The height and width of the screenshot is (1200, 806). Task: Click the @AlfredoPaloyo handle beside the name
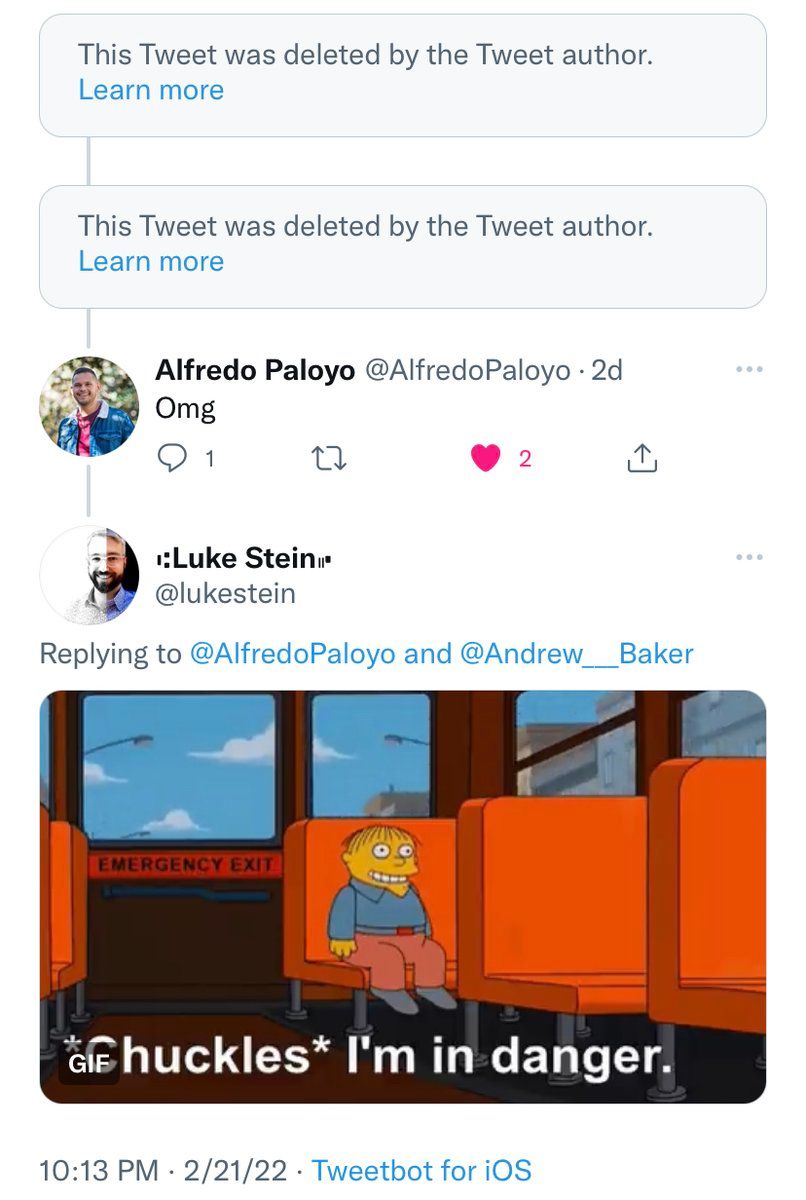coord(466,370)
